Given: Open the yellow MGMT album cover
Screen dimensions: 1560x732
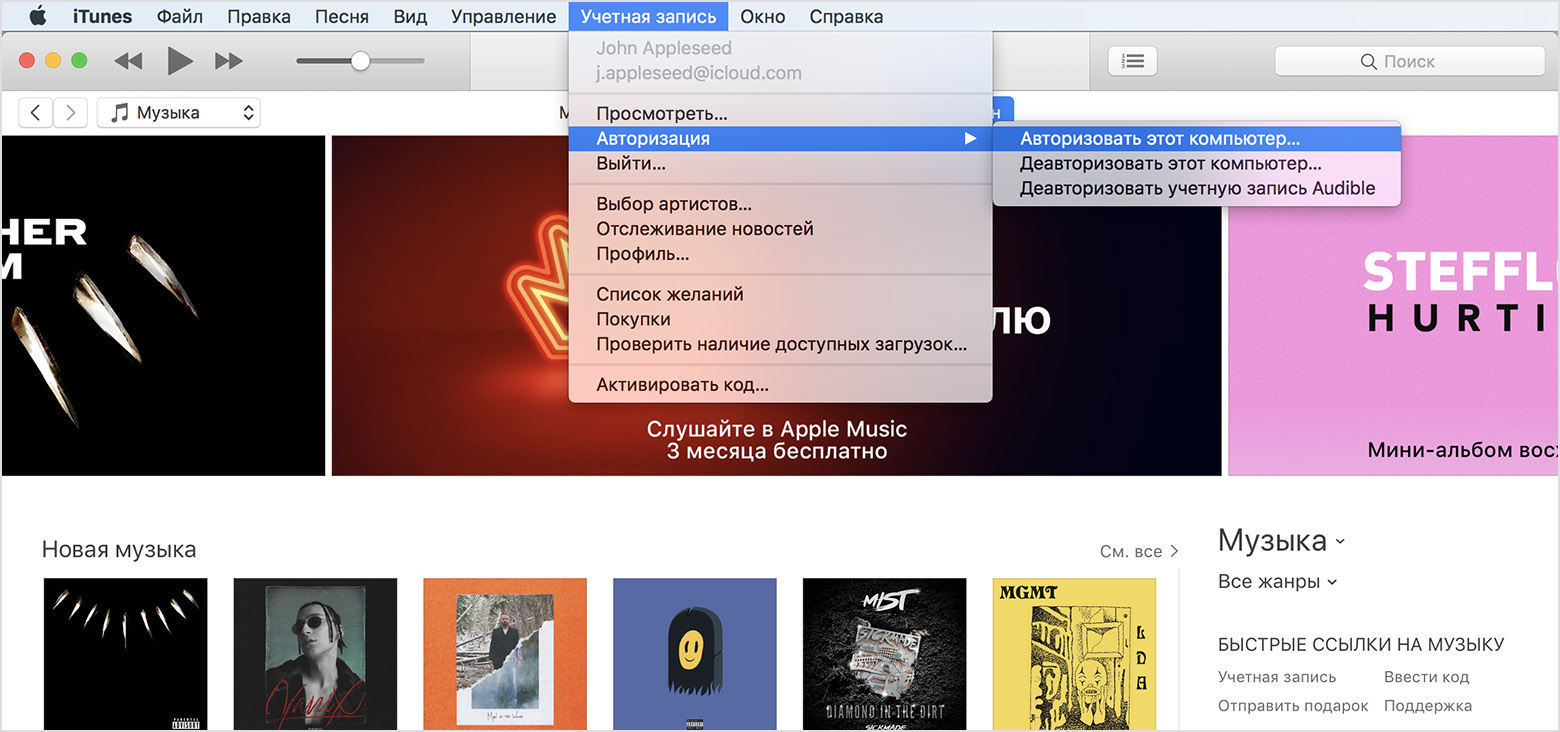Looking at the screenshot, I should click(x=1074, y=654).
